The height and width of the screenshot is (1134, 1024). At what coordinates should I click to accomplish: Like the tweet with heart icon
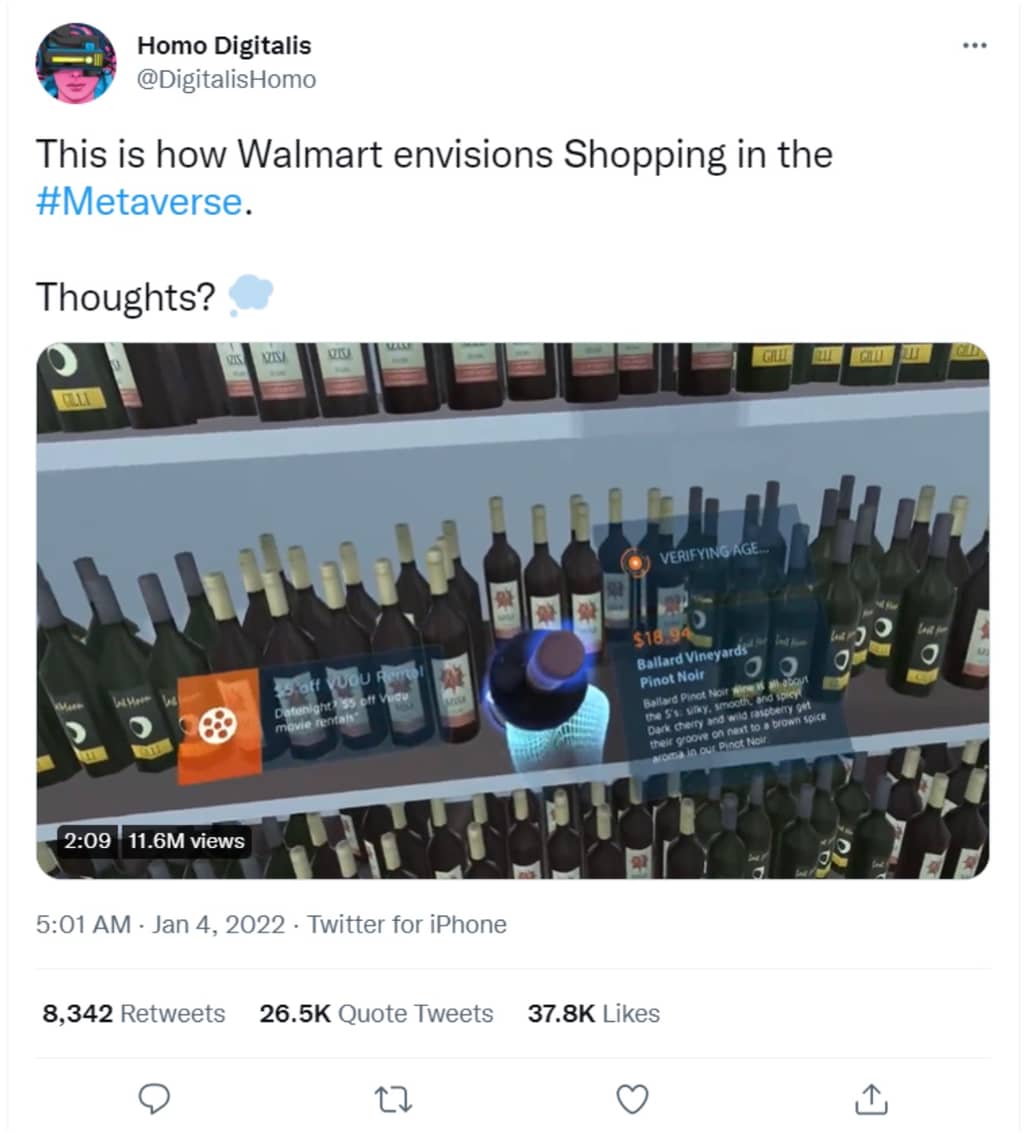pos(633,1099)
